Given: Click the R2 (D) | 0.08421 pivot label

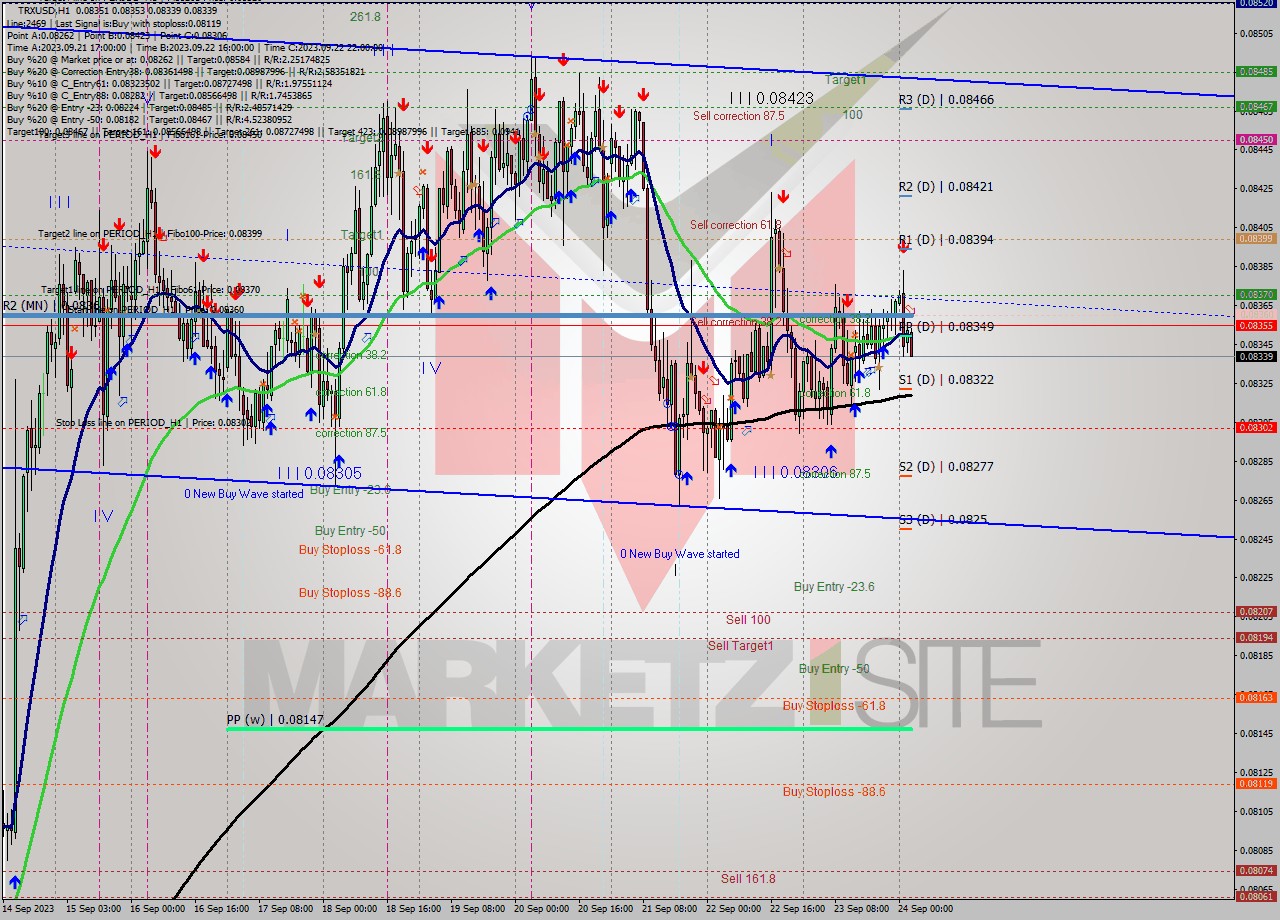Looking at the screenshot, I should pos(946,187).
